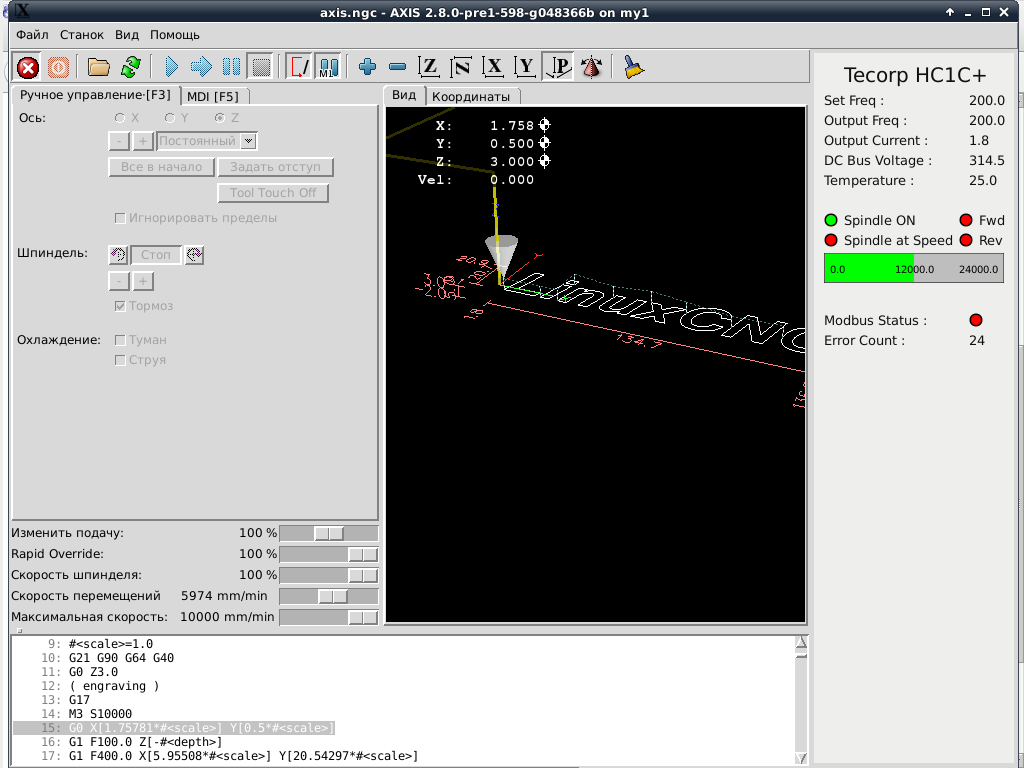Image resolution: width=1024 pixels, height=768 pixels.
Task: Zoom in with the blue plus icon
Action: tap(367, 67)
